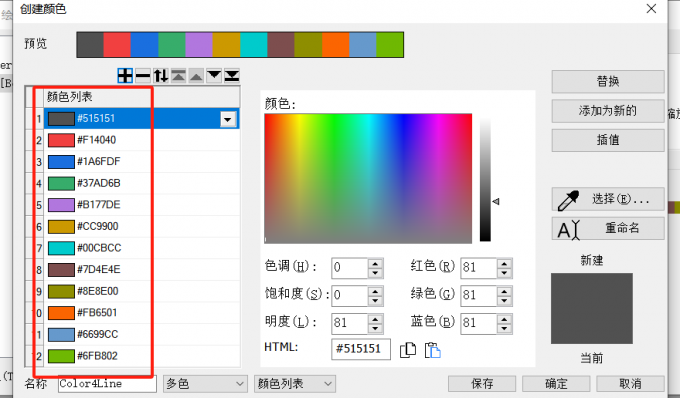Screen dimensions: 680x398
Task: Click the lightness (L) value field
Action: click(x=350, y=323)
